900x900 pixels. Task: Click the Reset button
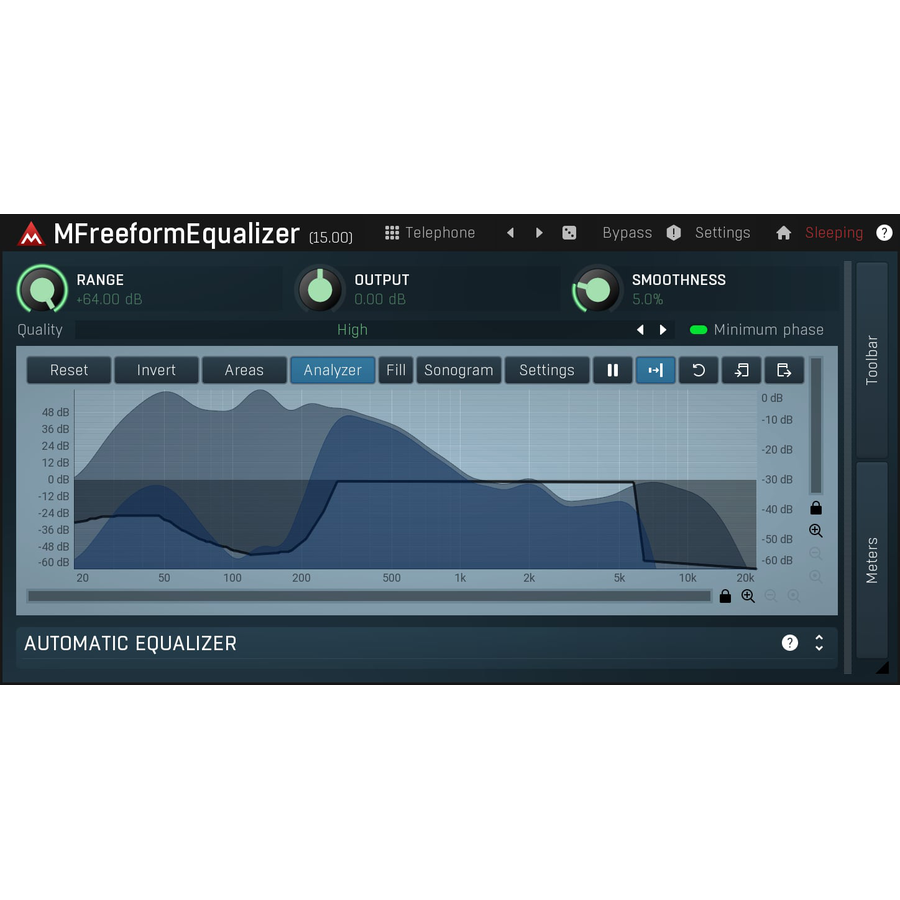point(69,370)
